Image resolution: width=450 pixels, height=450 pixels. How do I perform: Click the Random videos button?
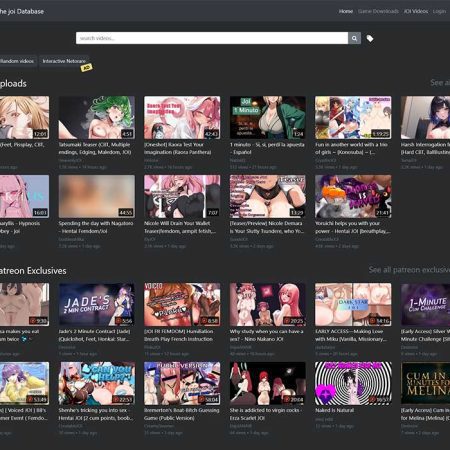coord(17,61)
